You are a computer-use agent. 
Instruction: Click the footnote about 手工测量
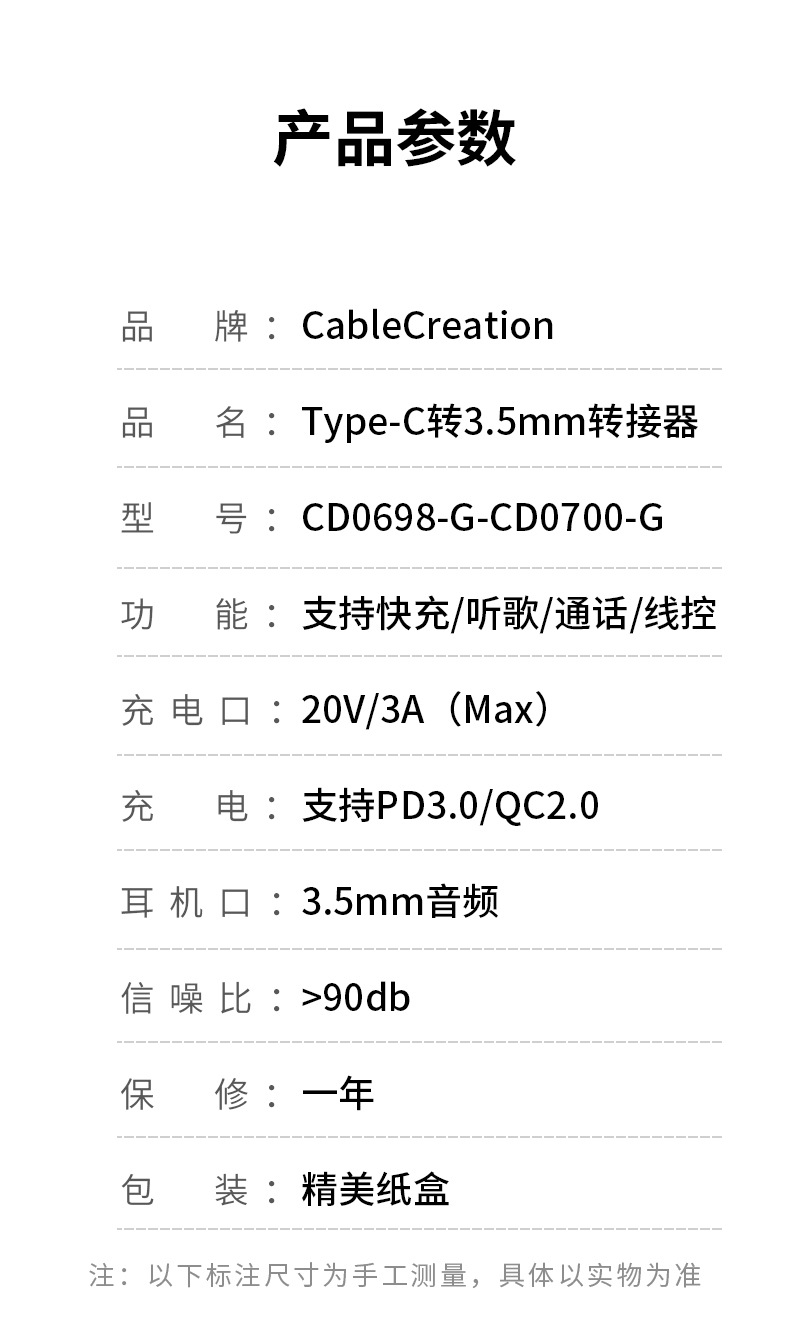395,1275
